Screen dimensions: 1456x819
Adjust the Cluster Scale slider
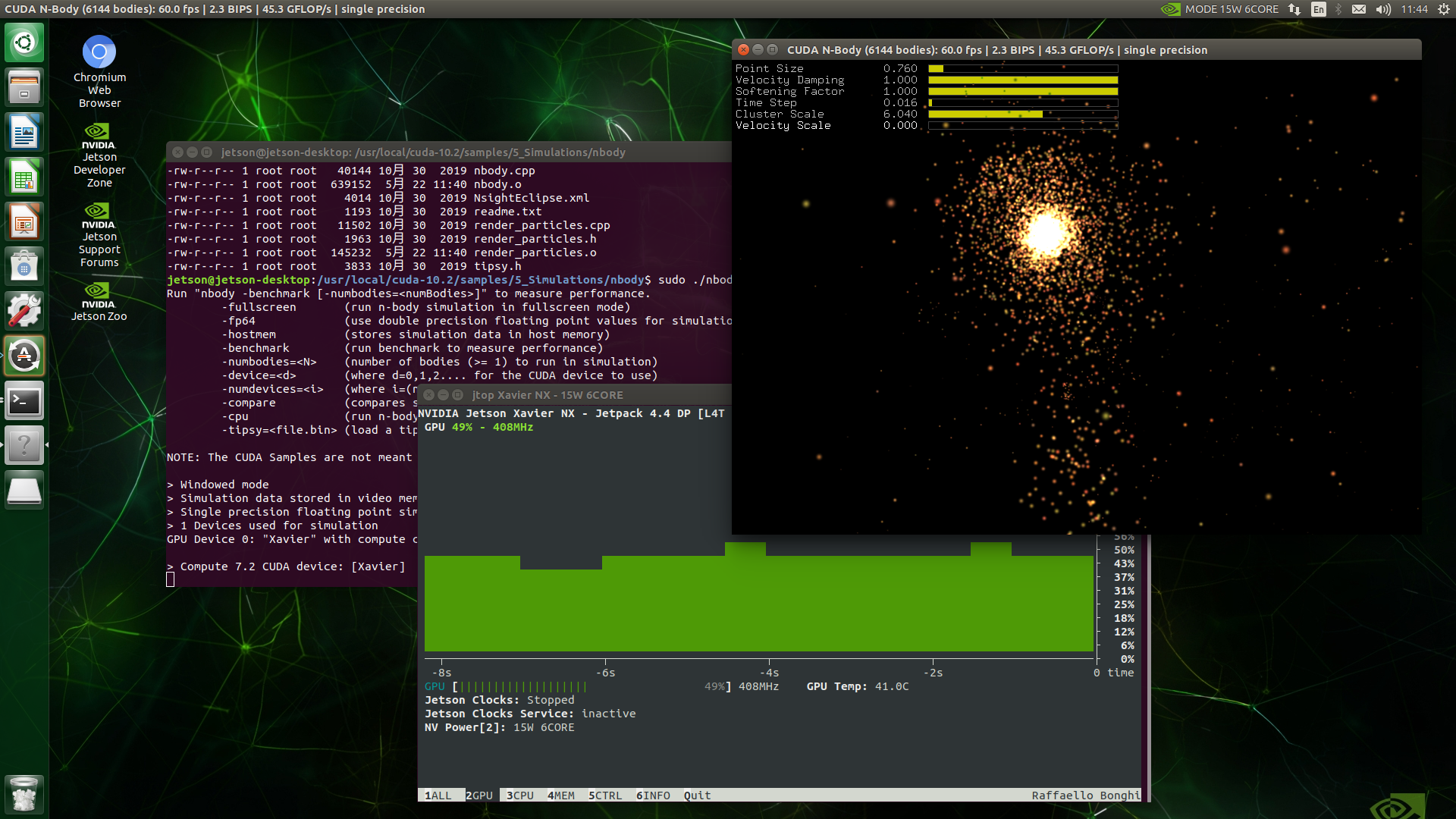click(1023, 114)
